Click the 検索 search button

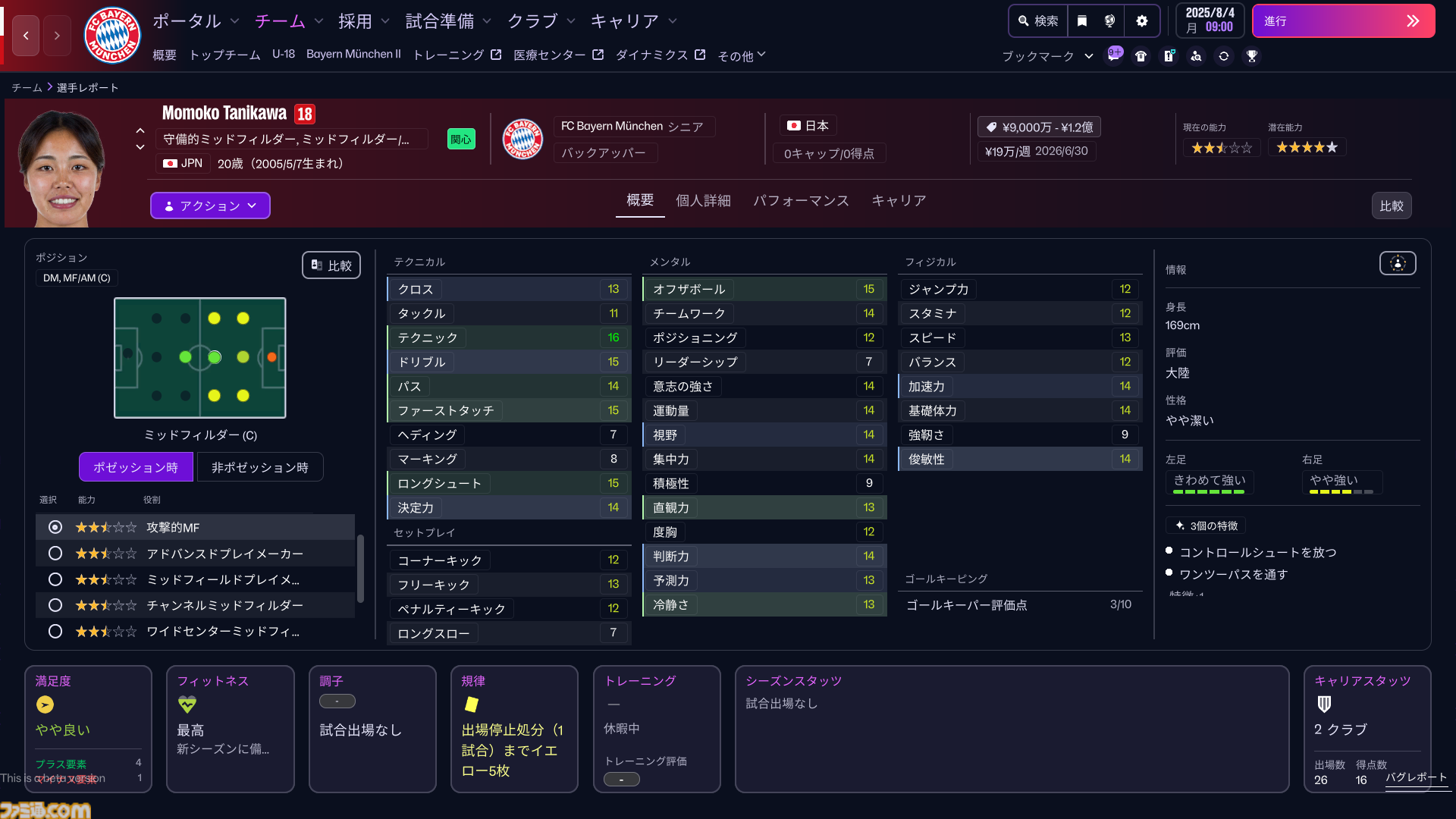(x=1038, y=21)
